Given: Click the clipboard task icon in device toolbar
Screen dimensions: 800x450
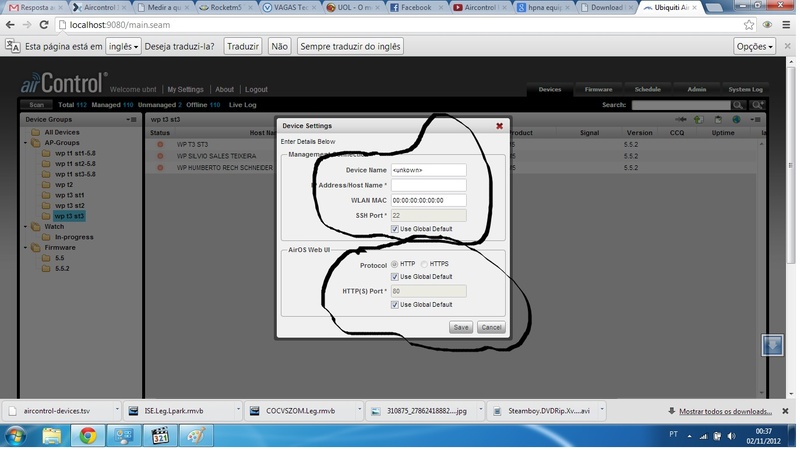Looking at the screenshot, I should tap(720, 119).
